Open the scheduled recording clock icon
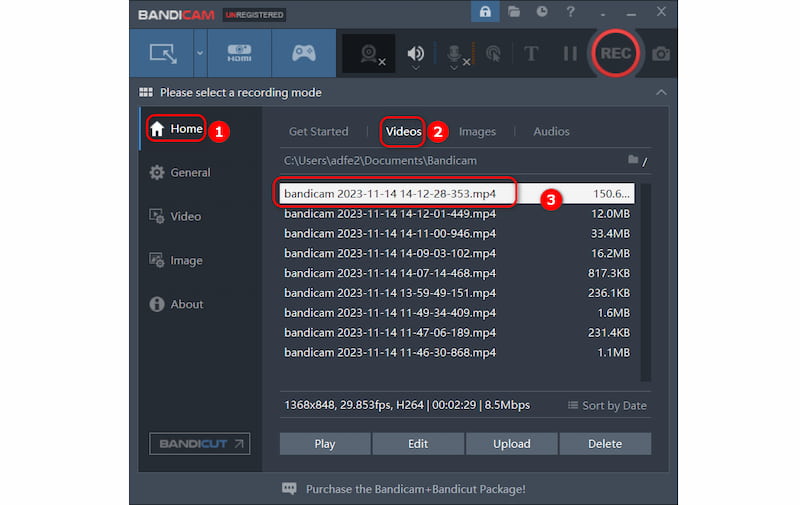 point(541,12)
